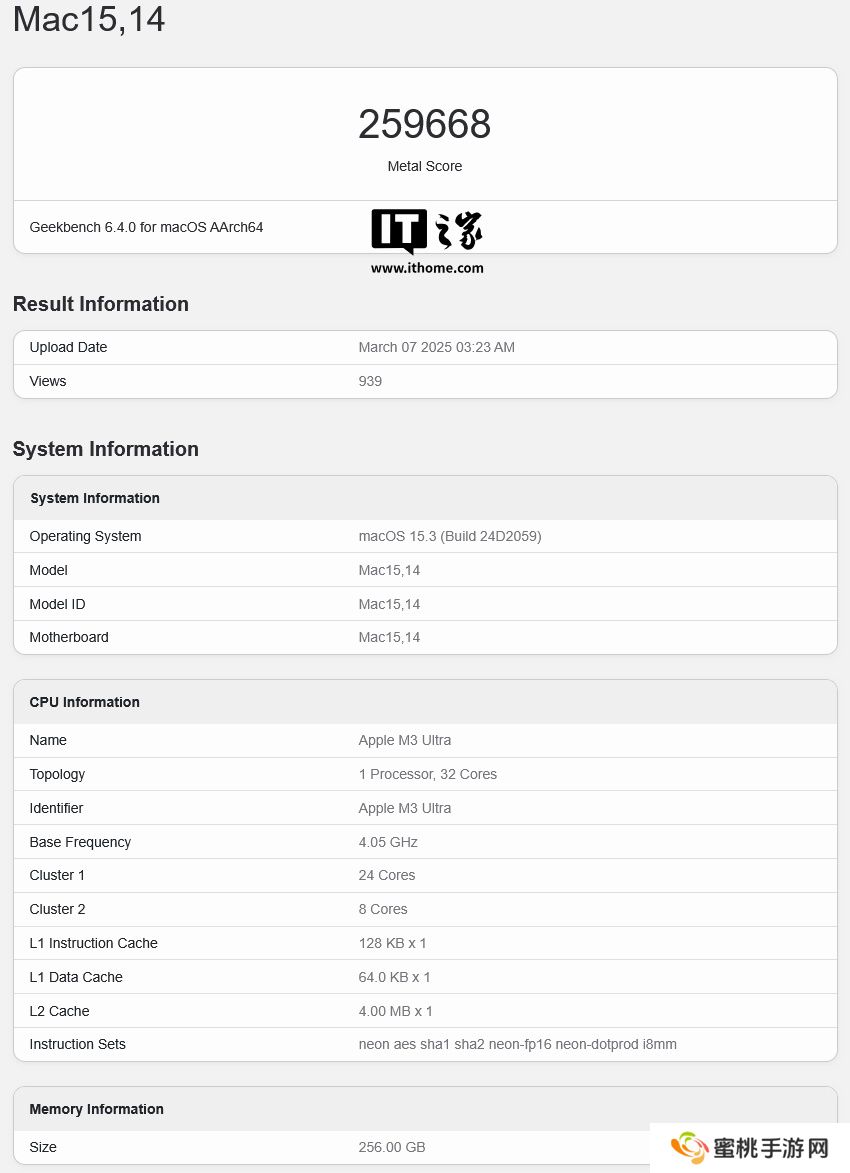The image size is (850, 1173).
Task: Click the Base Frequency 4.05 GHz value
Action: [388, 842]
